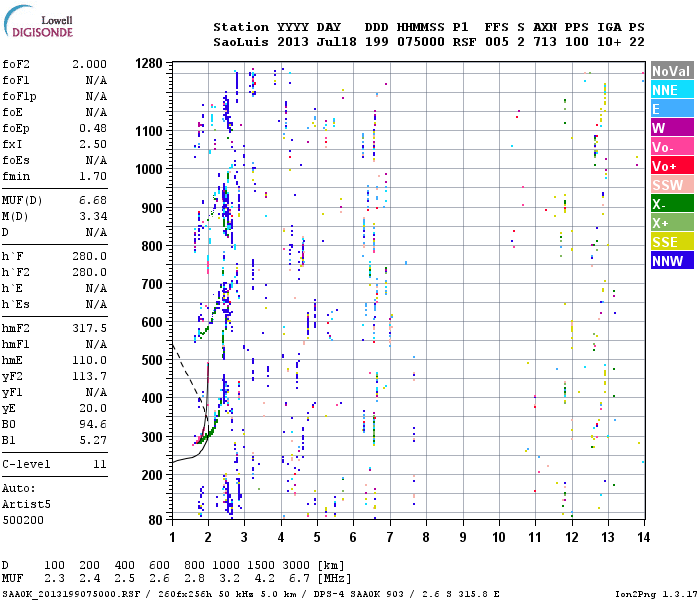The height and width of the screenshot is (600, 700).
Task: Click the [MHz] unit label
Action: coord(334,579)
